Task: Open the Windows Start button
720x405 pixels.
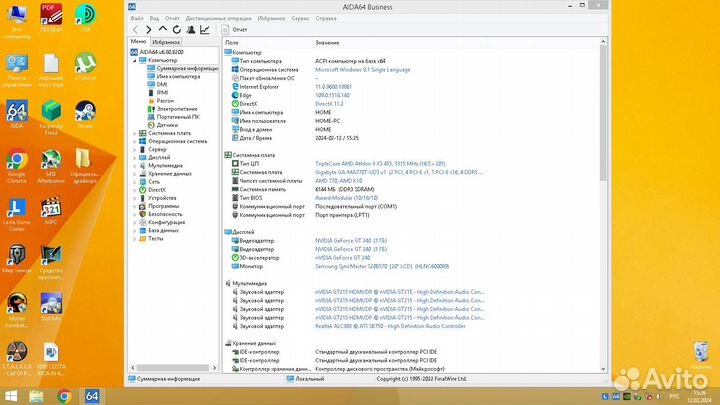Action: tap(11, 396)
